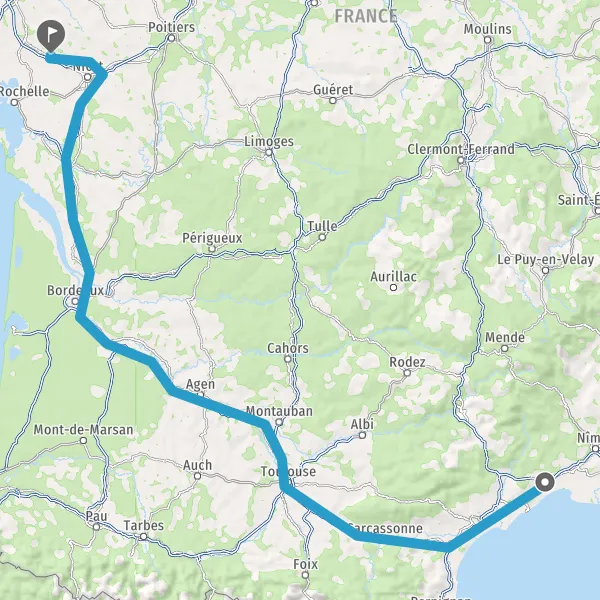
Task: Click the blue route line near Carcassonne
Action: (x=398, y=541)
